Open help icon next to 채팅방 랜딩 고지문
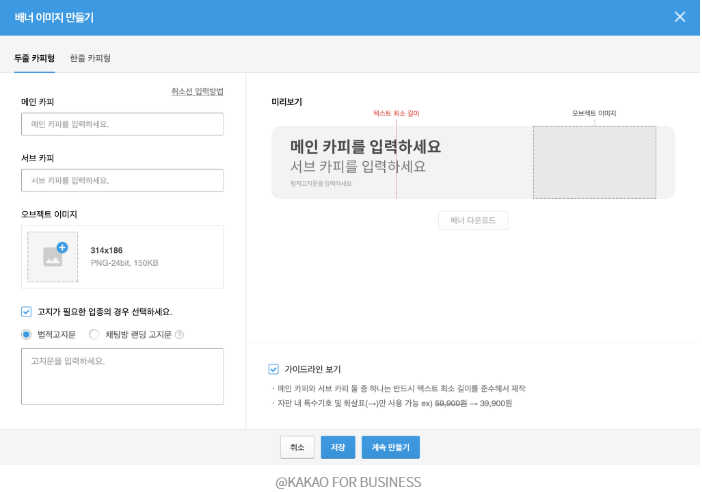The width and height of the screenshot is (702, 492). [x=180, y=334]
